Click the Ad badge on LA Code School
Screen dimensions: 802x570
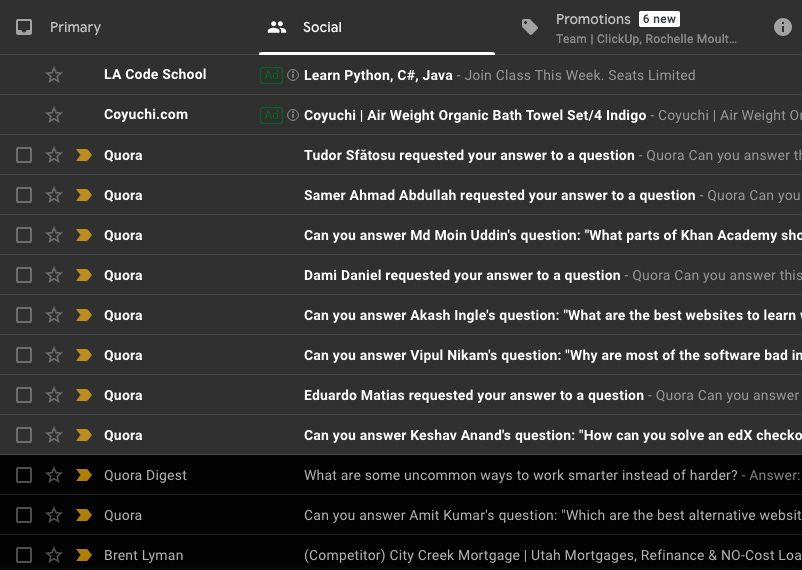[271, 75]
